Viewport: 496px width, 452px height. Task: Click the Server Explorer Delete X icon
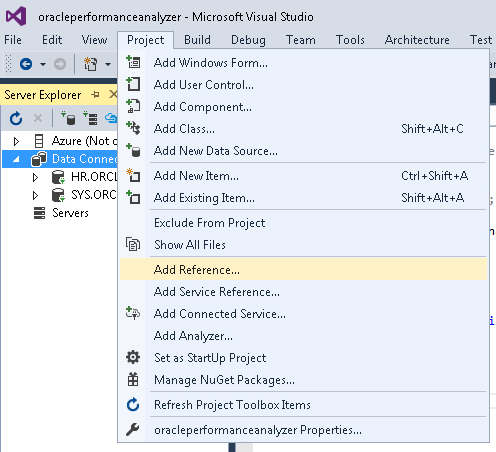click(x=38, y=118)
